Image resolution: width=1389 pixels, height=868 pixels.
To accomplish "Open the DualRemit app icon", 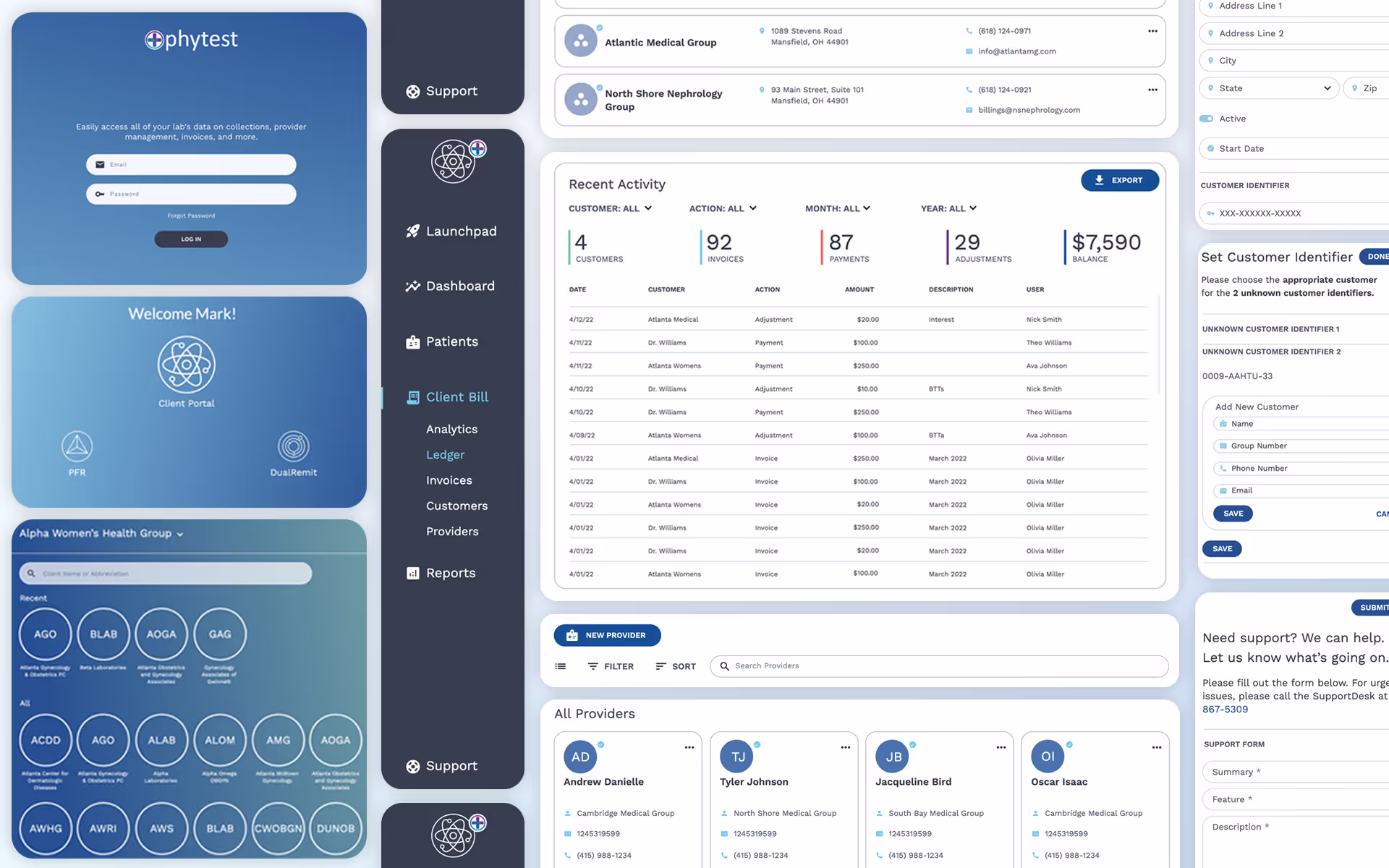I will click(x=293, y=446).
